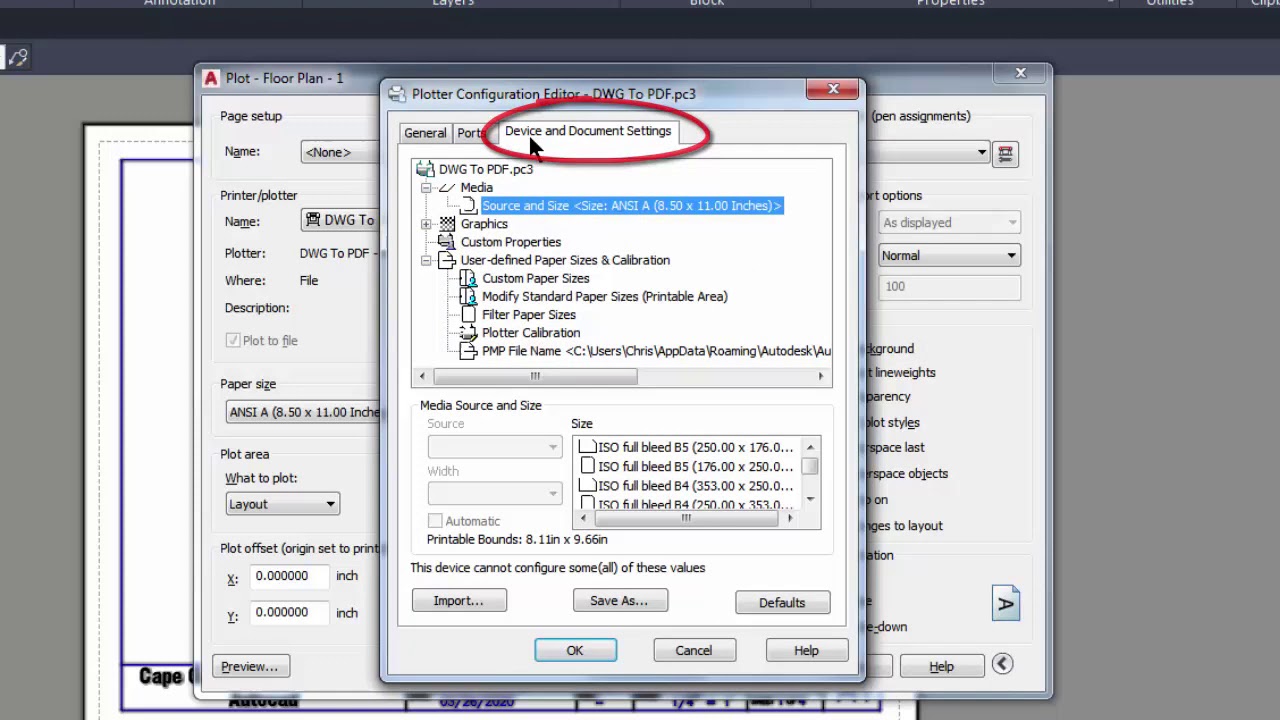
Task: Click the collapse arrow icon beside Help in Plot dialog
Action: pyautogui.click(x=1002, y=664)
